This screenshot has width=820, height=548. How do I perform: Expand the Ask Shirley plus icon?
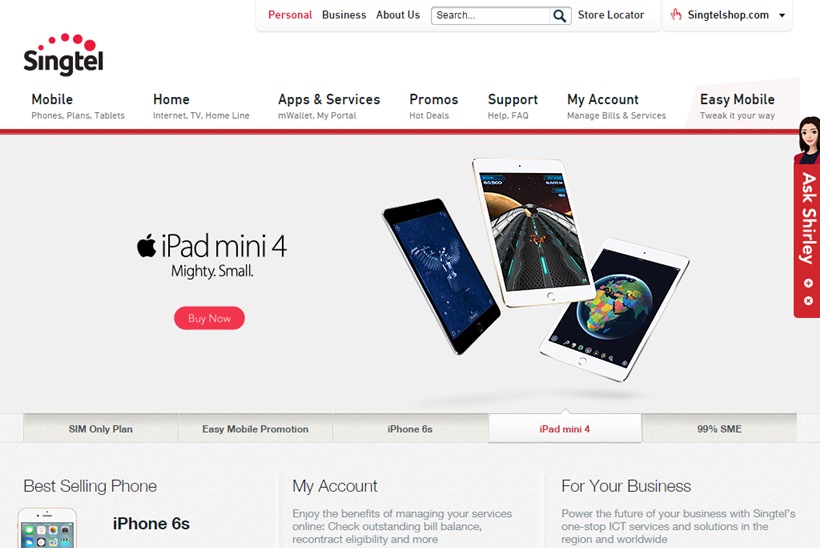808,283
